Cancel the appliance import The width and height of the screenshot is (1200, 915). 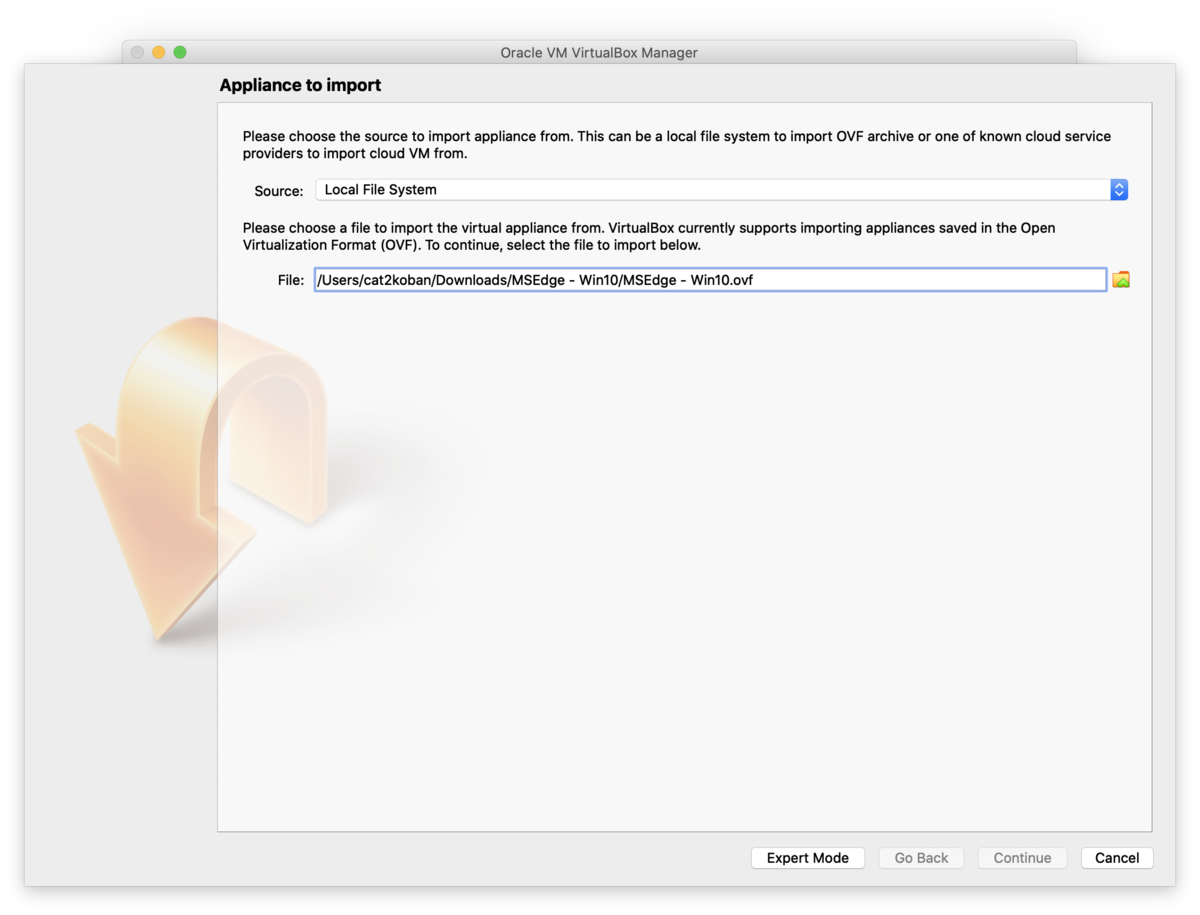point(1117,858)
